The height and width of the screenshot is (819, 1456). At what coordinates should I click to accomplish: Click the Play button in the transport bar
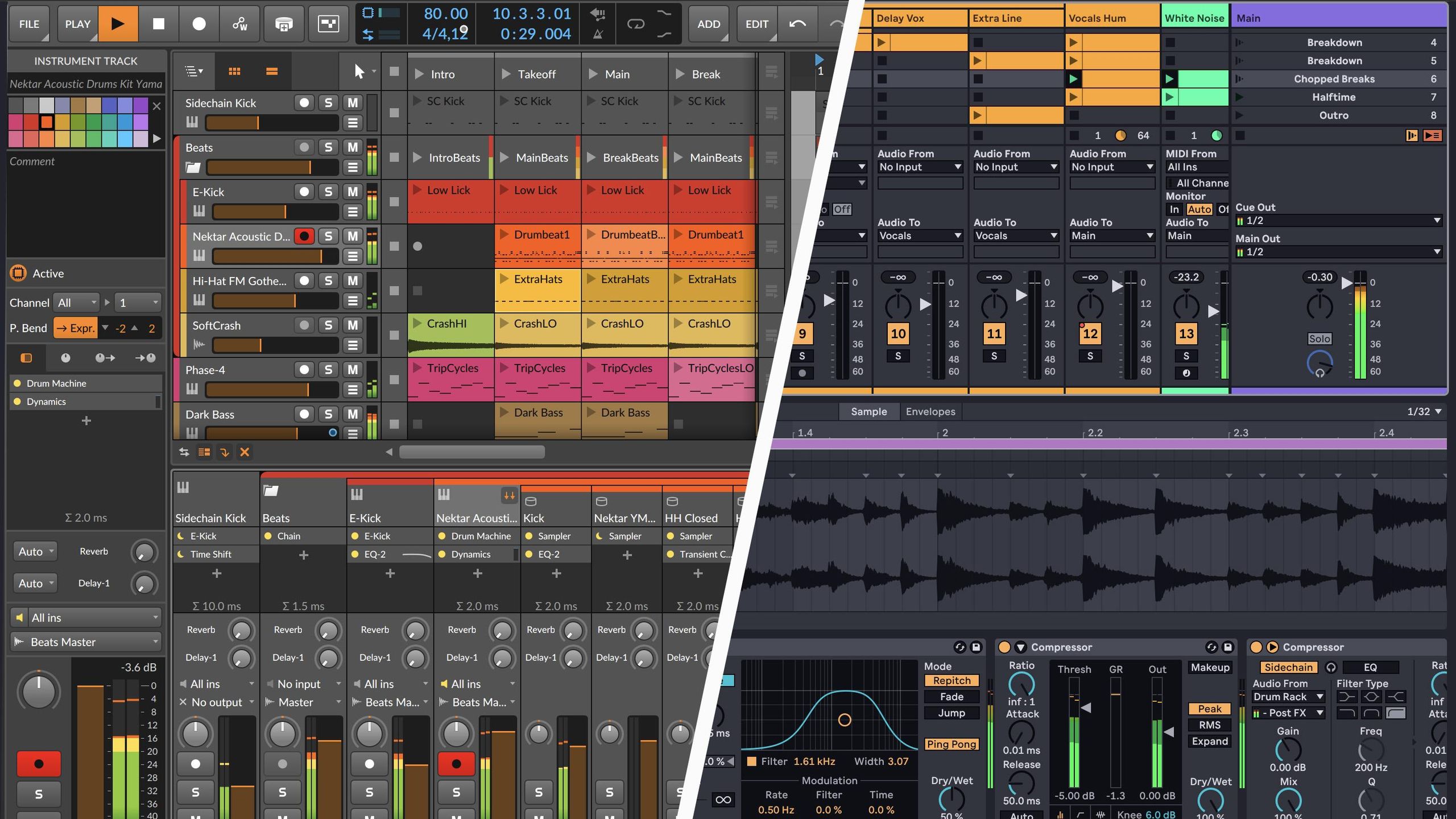[x=118, y=23]
